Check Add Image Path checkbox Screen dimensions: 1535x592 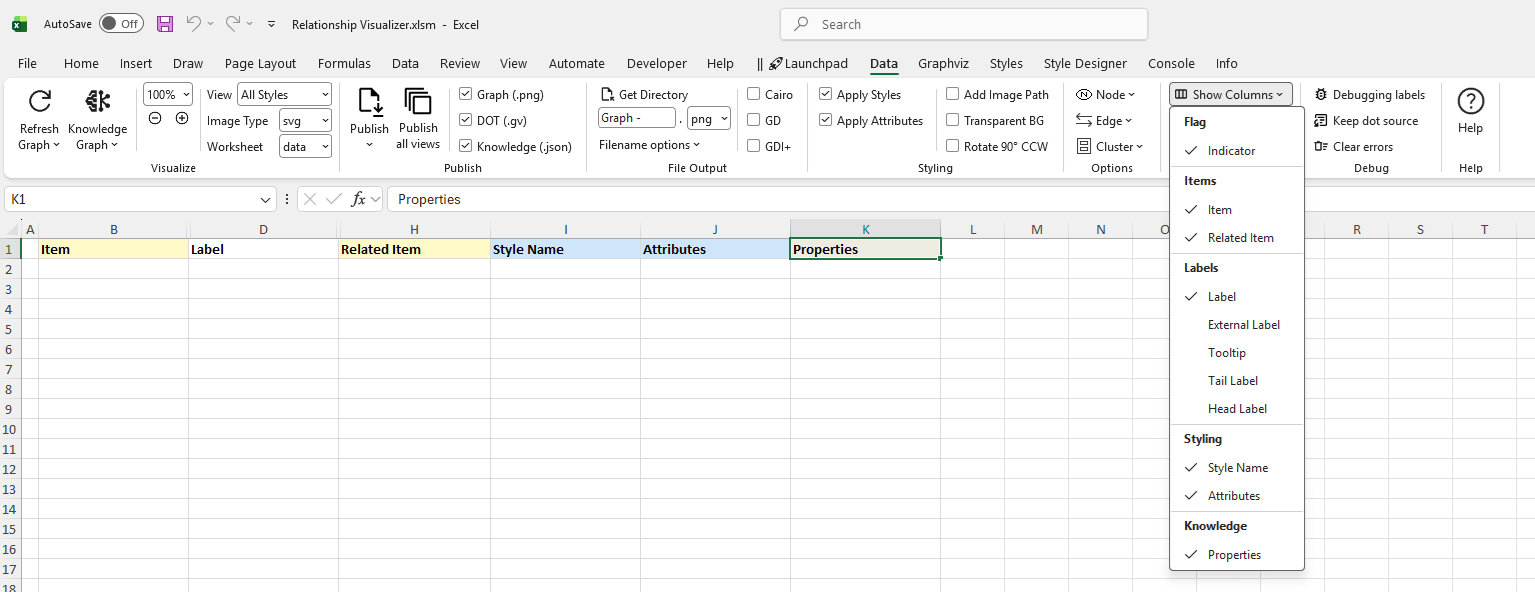point(953,95)
